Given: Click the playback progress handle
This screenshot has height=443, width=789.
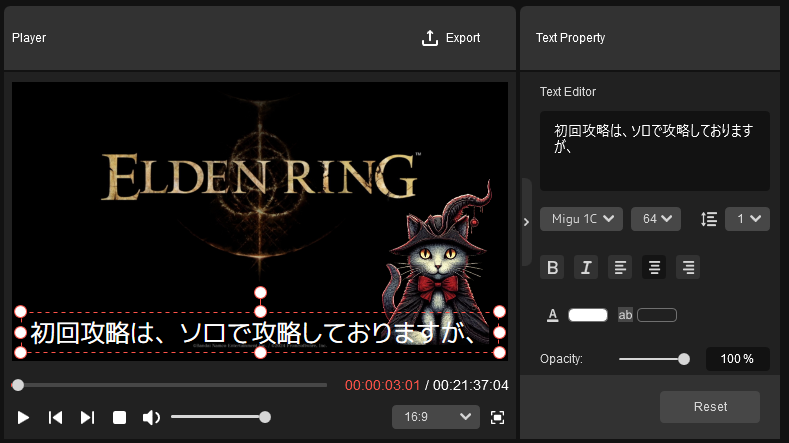Looking at the screenshot, I should tap(18, 385).
